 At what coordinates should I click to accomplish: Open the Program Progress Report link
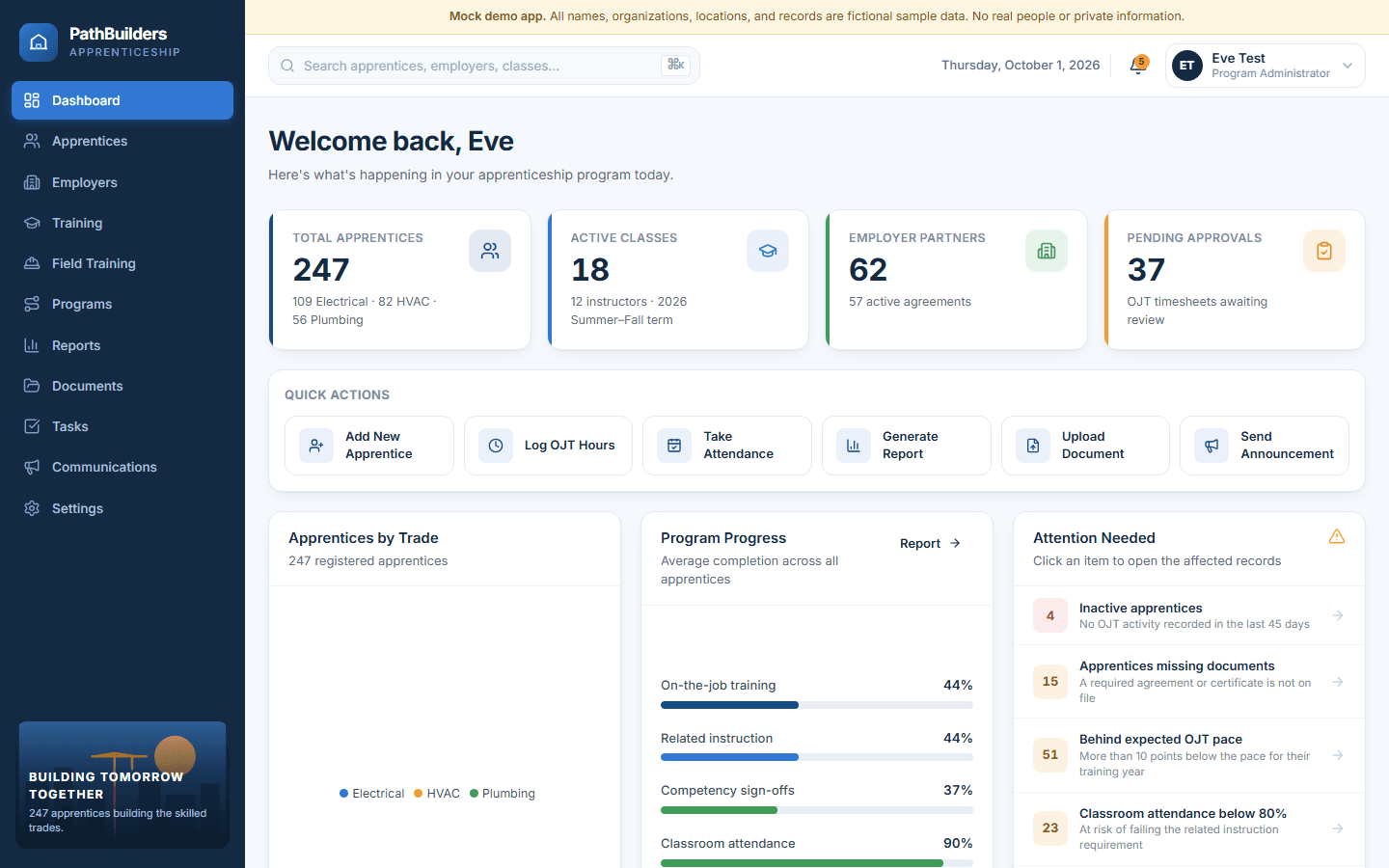(x=930, y=543)
